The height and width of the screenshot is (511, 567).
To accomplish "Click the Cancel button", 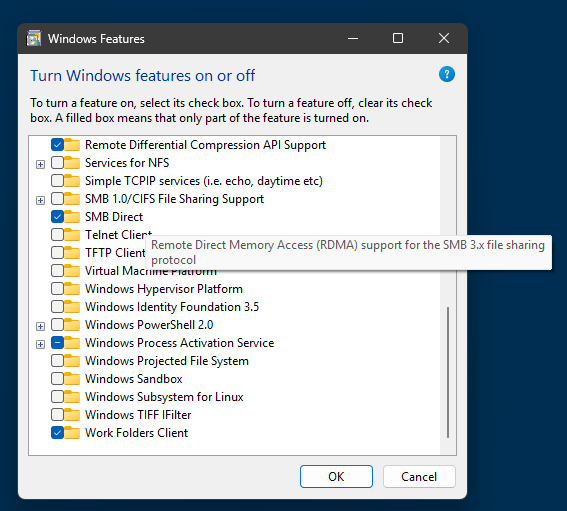I will [419, 477].
